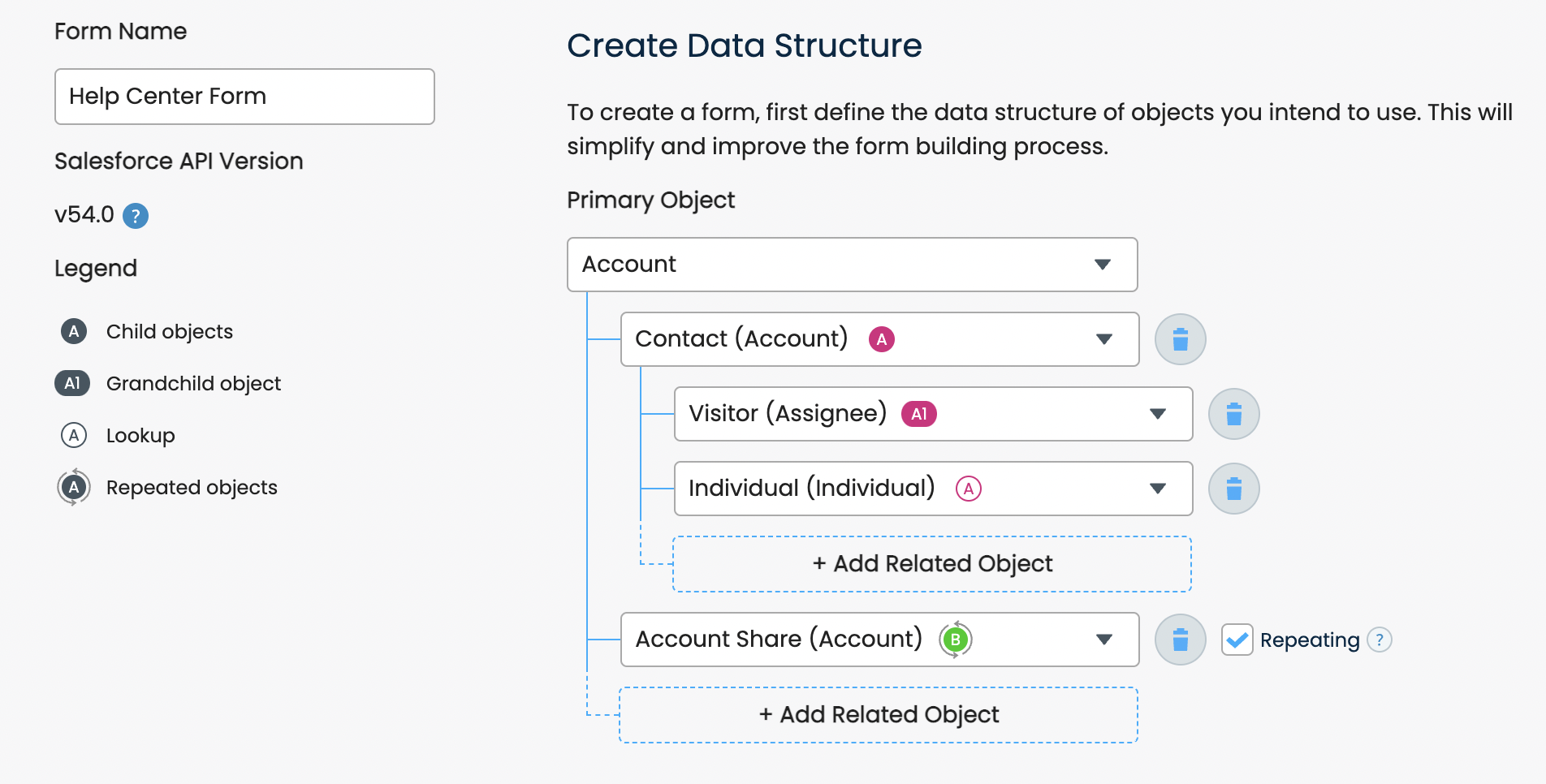This screenshot has width=1546, height=784.
Task: Add a related object under Individual
Action: pyautogui.click(x=931, y=563)
